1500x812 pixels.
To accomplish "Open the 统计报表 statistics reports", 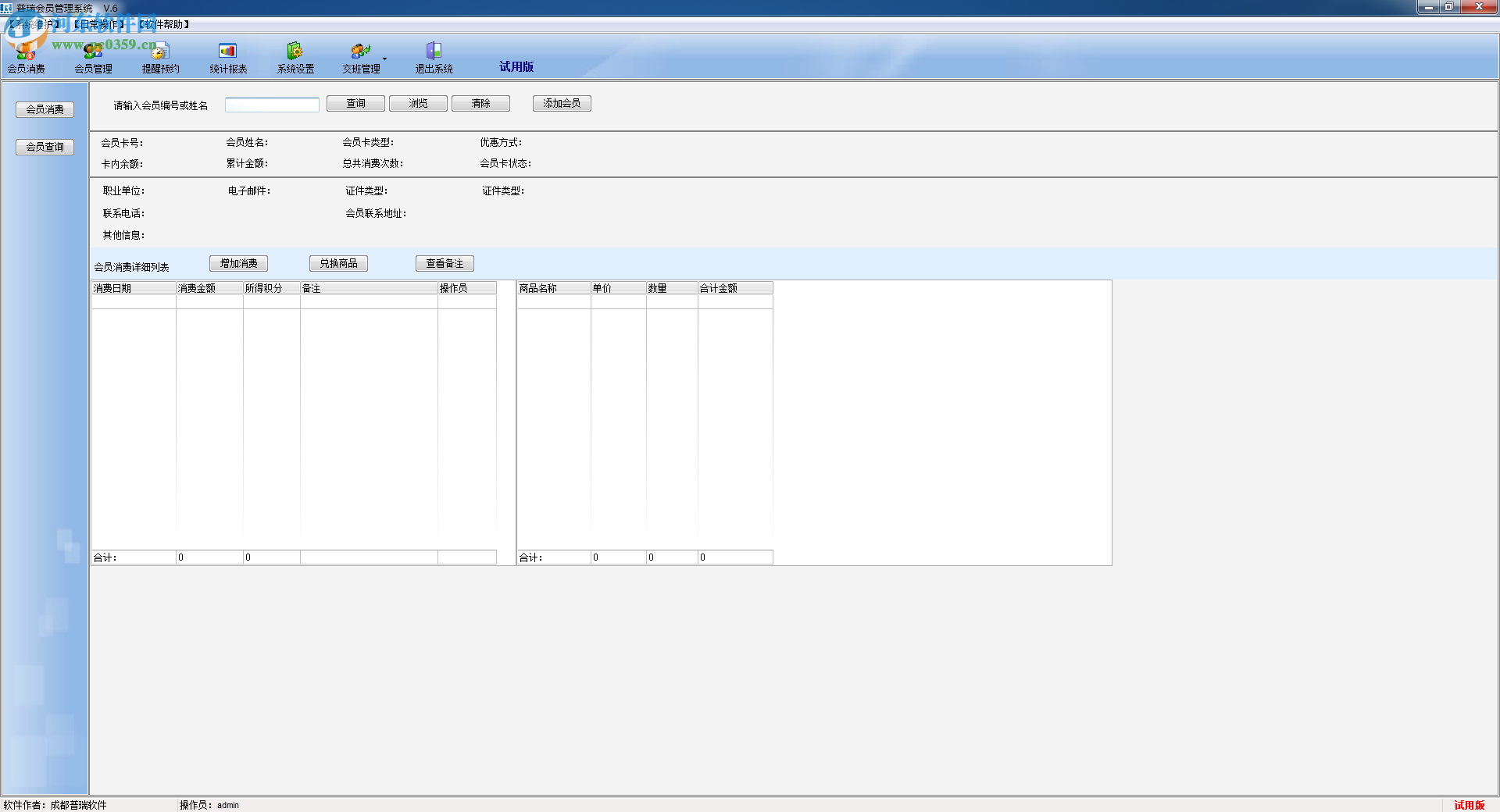I will 228,59.
